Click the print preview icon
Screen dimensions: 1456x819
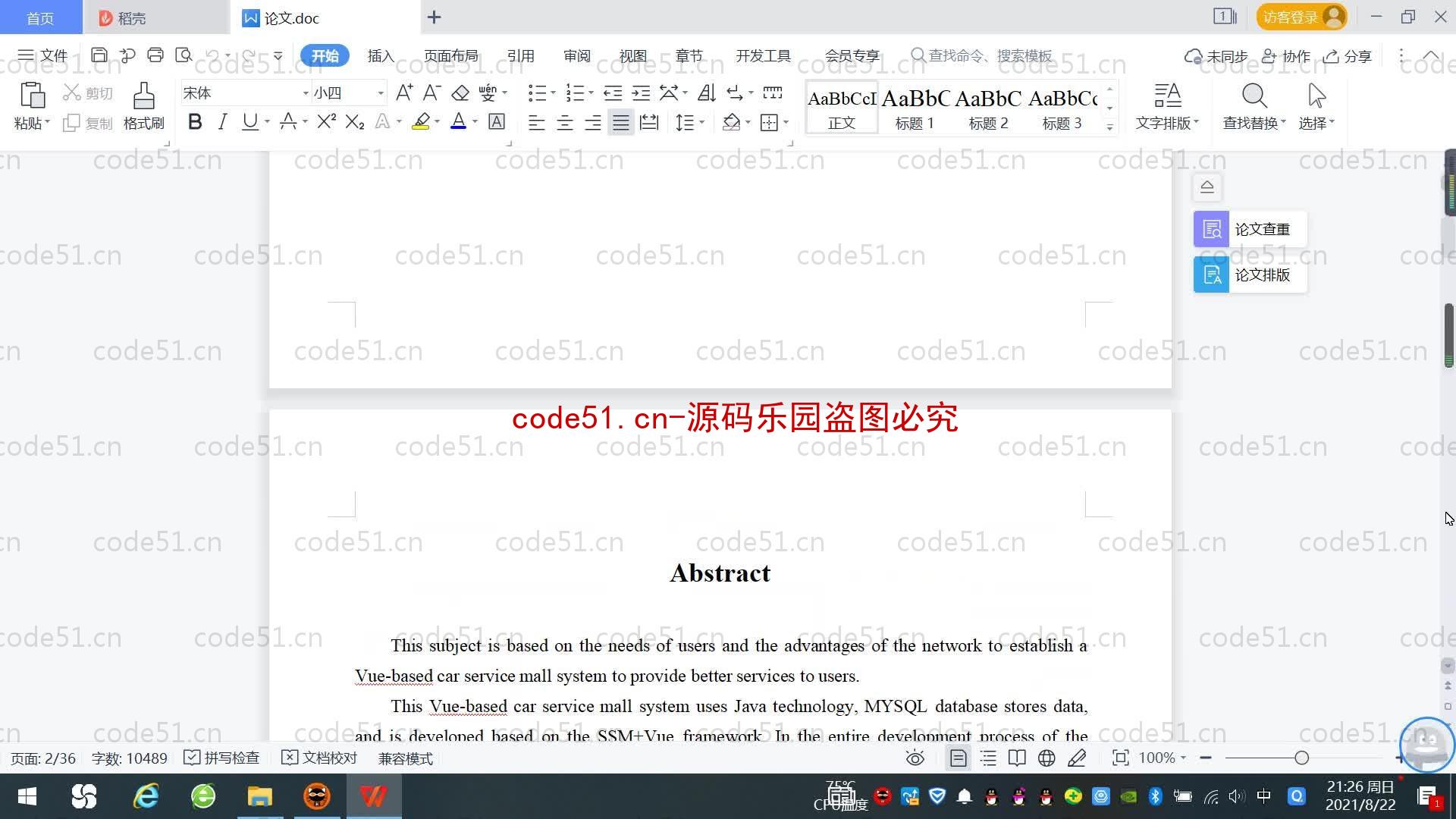pyautogui.click(x=184, y=55)
